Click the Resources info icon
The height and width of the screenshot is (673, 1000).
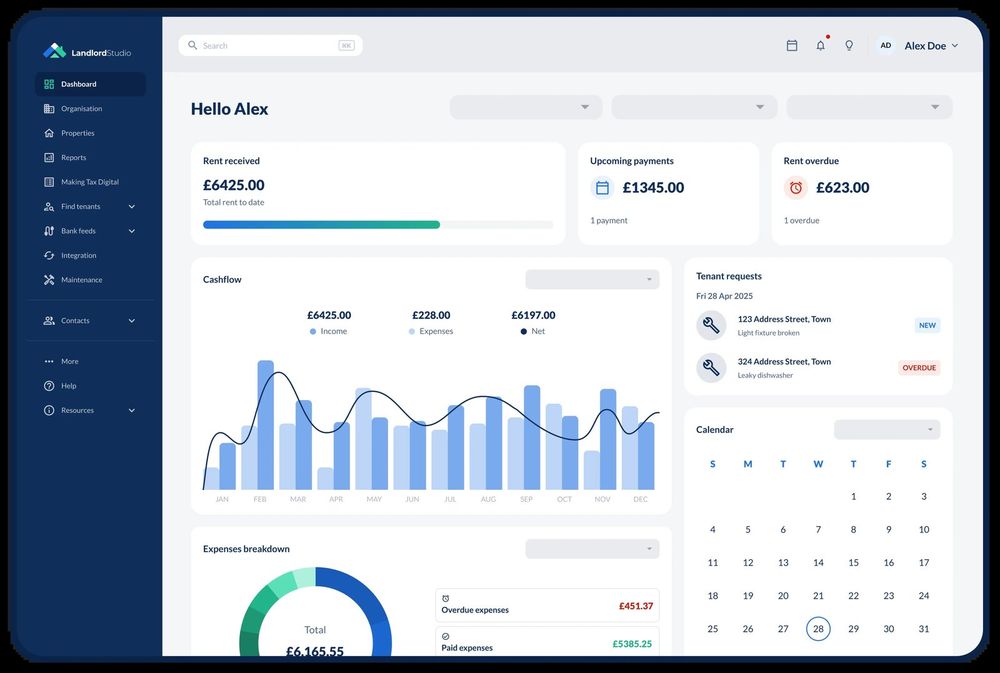tap(49, 410)
